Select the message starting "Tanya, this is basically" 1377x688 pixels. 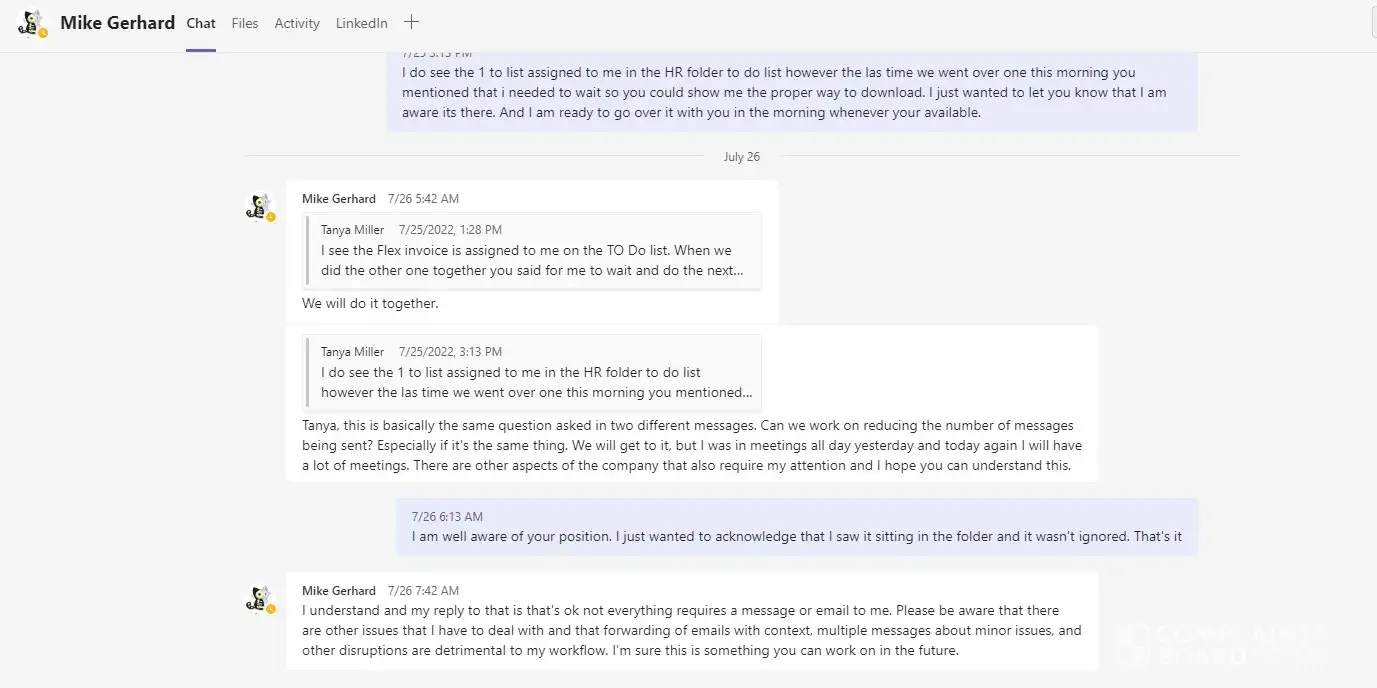(x=690, y=445)
